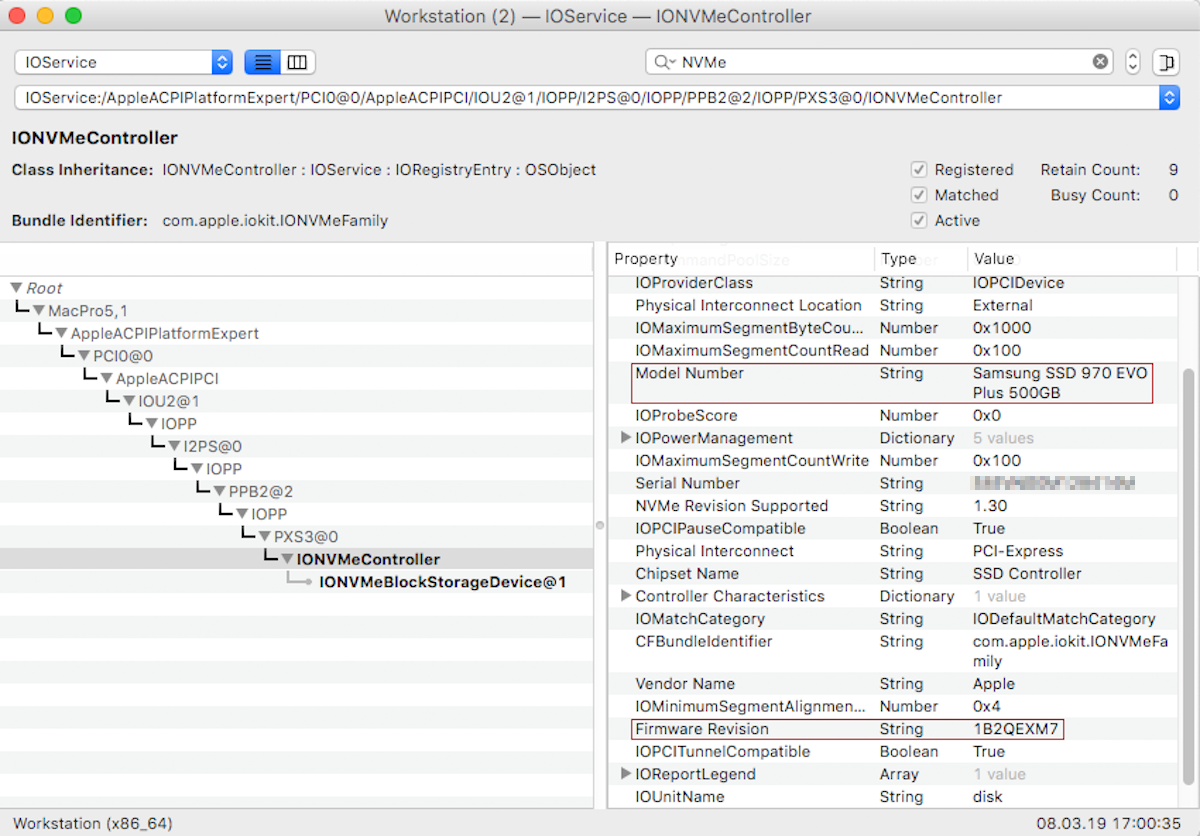1200x836 pixels.
Task: Click search result stepper arrows
Action: (1132, 62)
